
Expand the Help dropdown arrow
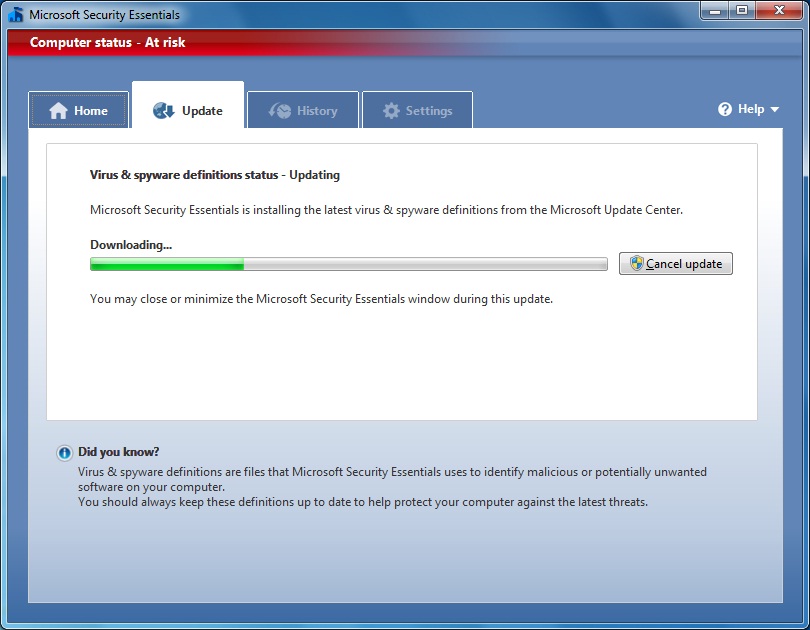coord(774,109)
